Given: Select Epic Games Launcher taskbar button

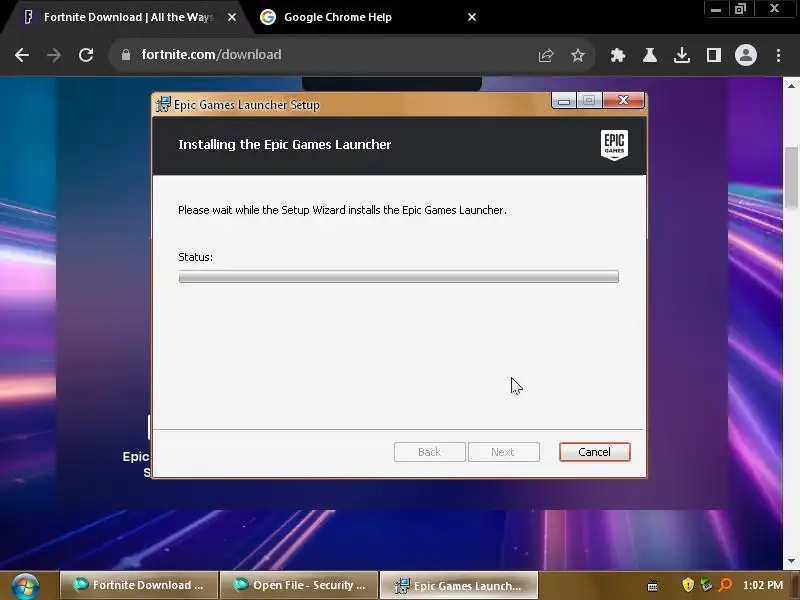Looking at the screenshot, I should click(x=459, y=585).
